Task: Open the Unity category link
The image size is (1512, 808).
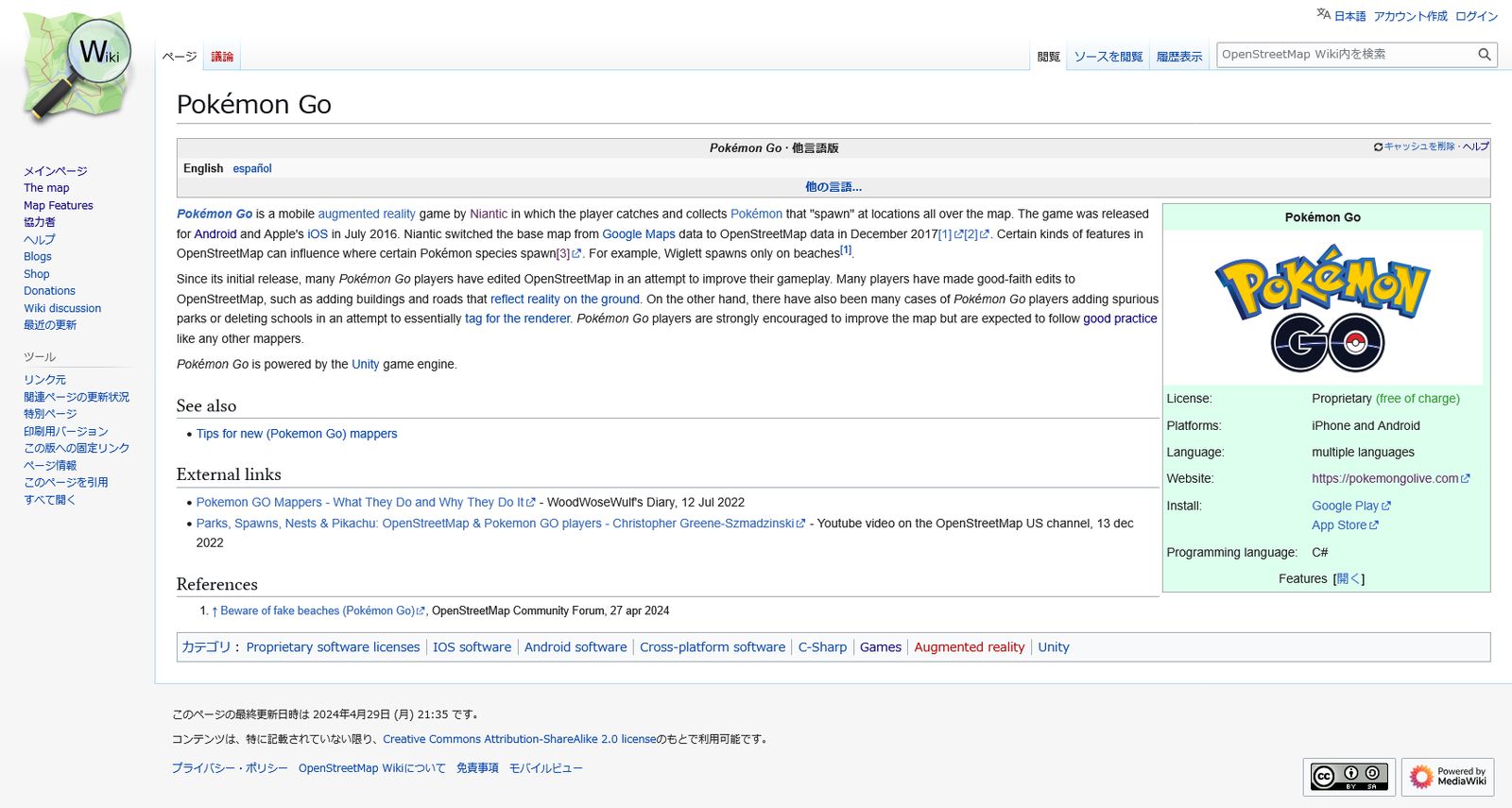Action: tap(1054, 647)
